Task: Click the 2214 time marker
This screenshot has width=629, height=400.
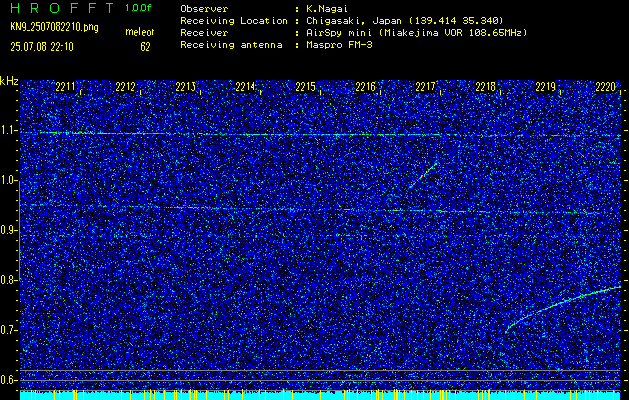Action: point(245,86)
